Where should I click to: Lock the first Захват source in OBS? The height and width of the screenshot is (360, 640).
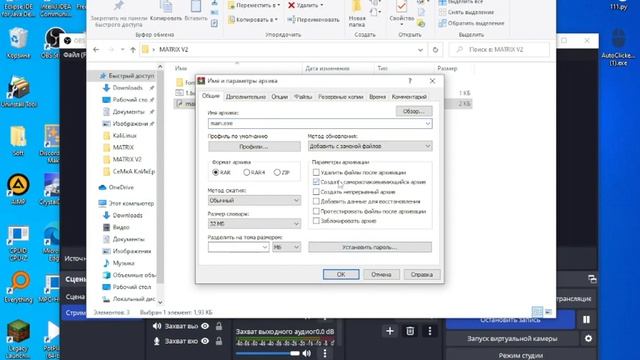(x=219, y=326)
